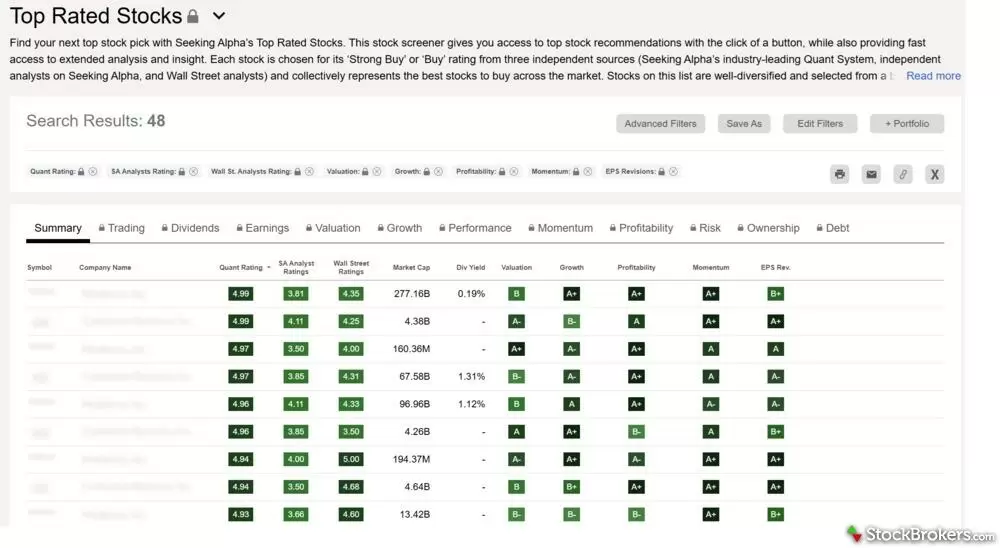
Task: Sort by the Market Cap column header
Action: (411, 268)
